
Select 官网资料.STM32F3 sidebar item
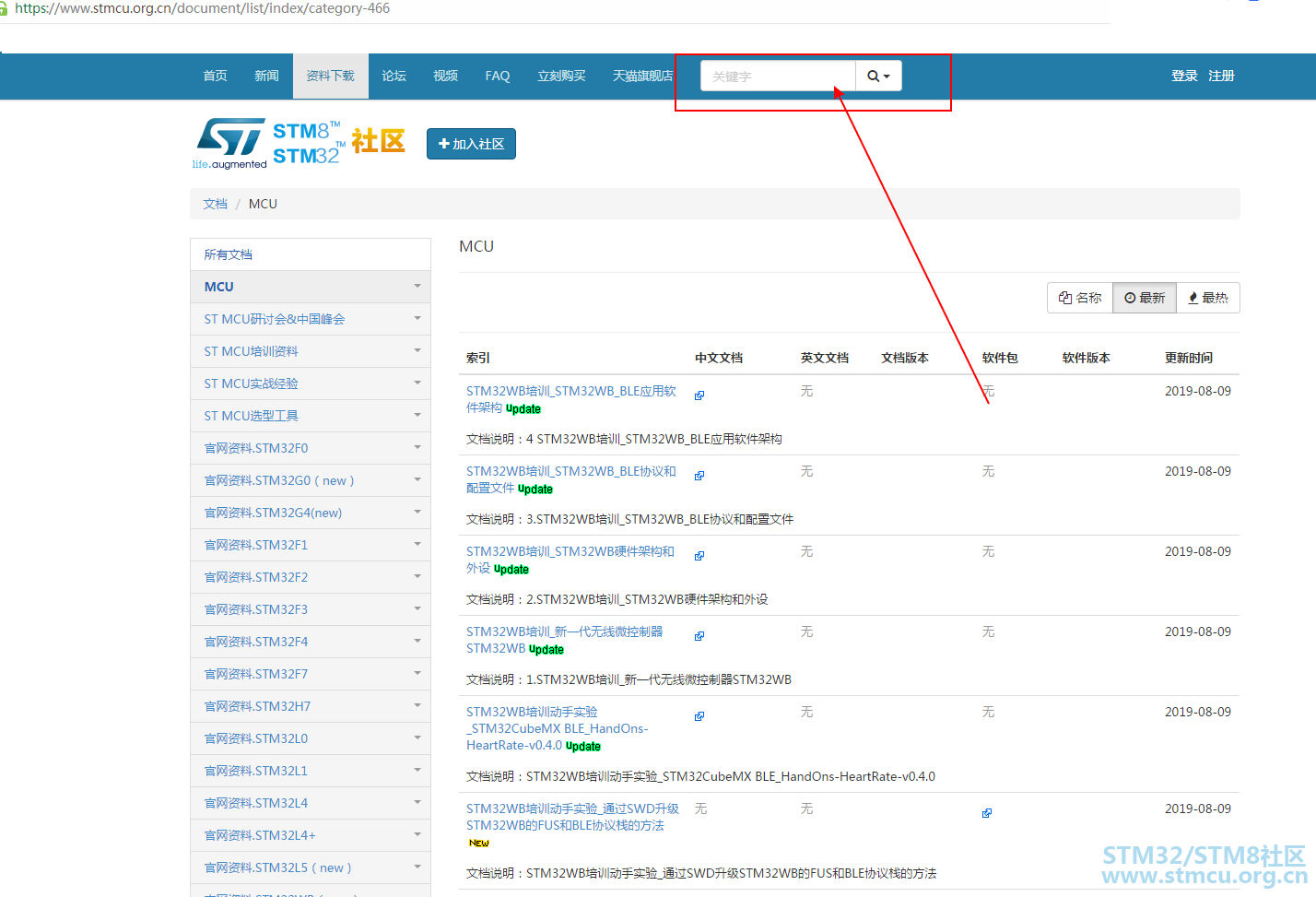point(311,609)
